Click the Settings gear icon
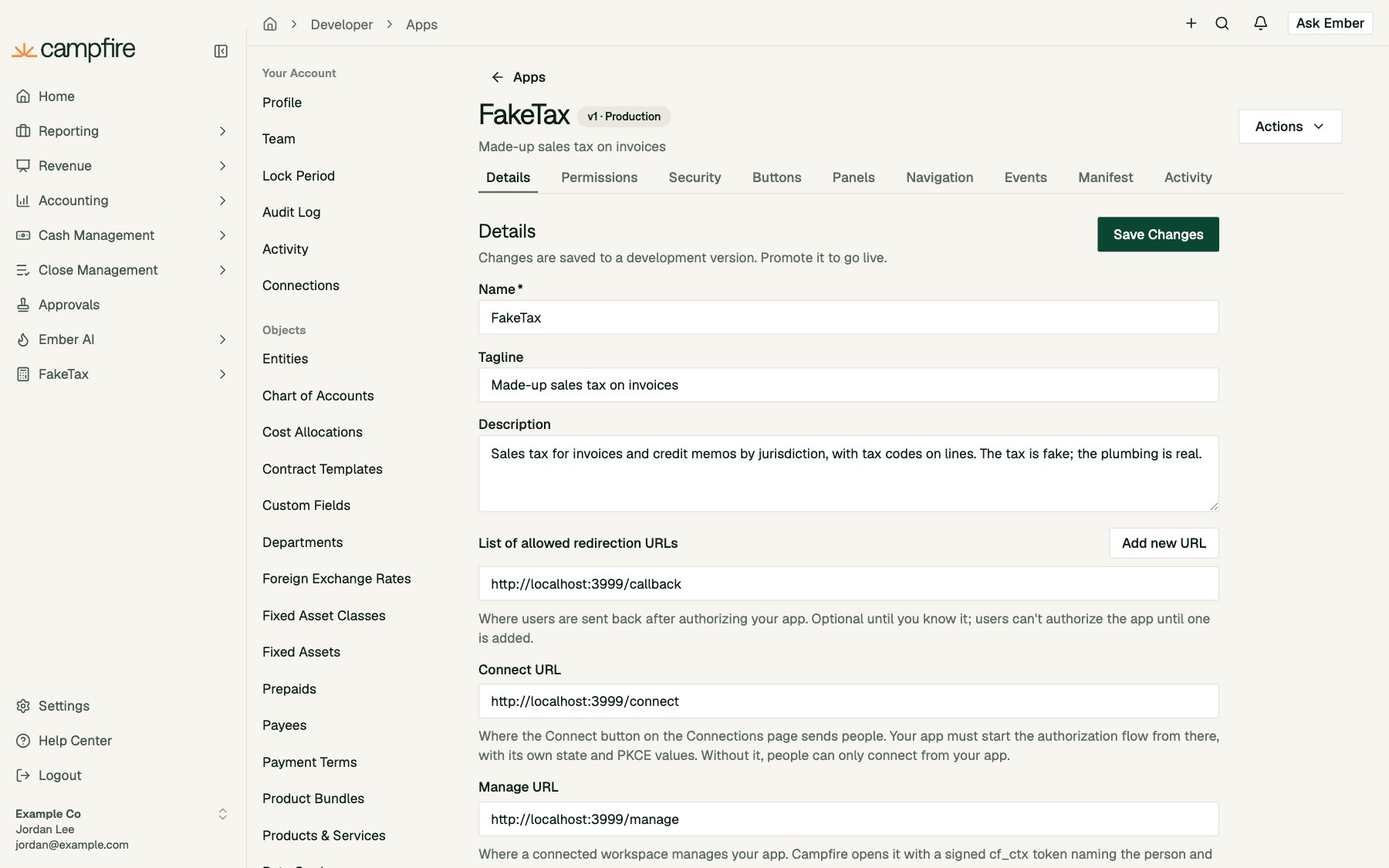The width and height of the screenshot is (1389, 868). click(23, 706)
